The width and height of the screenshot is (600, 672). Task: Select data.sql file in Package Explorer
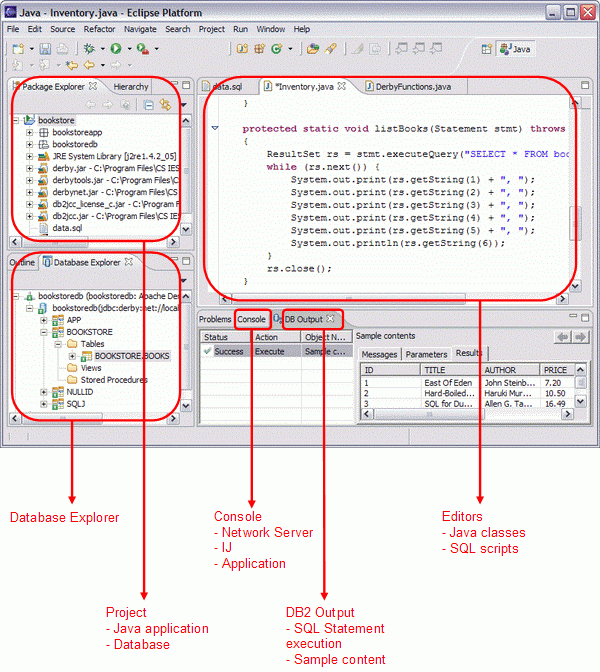click(x=60, y=228)
